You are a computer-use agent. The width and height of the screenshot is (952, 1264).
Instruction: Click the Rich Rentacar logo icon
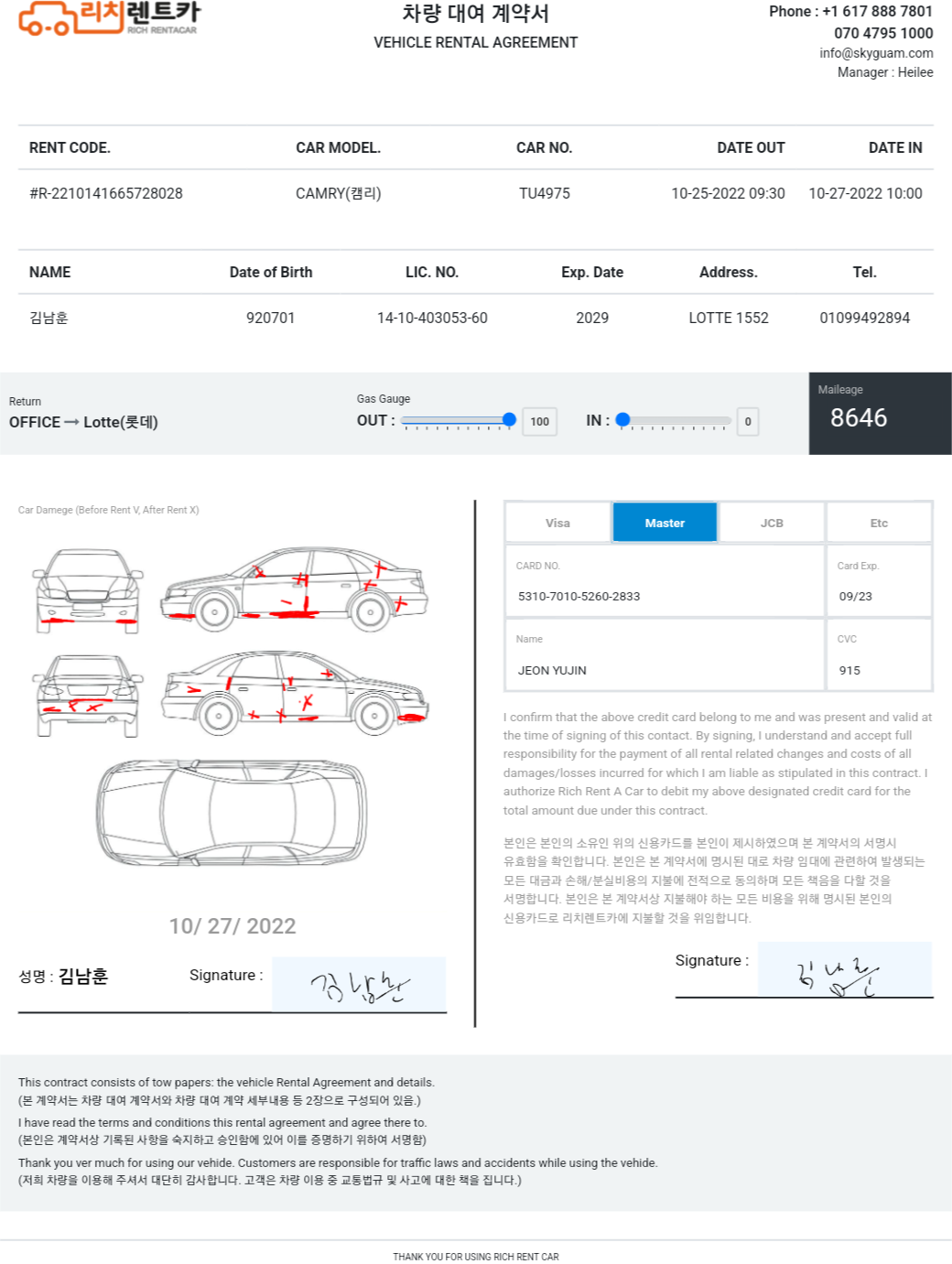click(x=108, y=17)
